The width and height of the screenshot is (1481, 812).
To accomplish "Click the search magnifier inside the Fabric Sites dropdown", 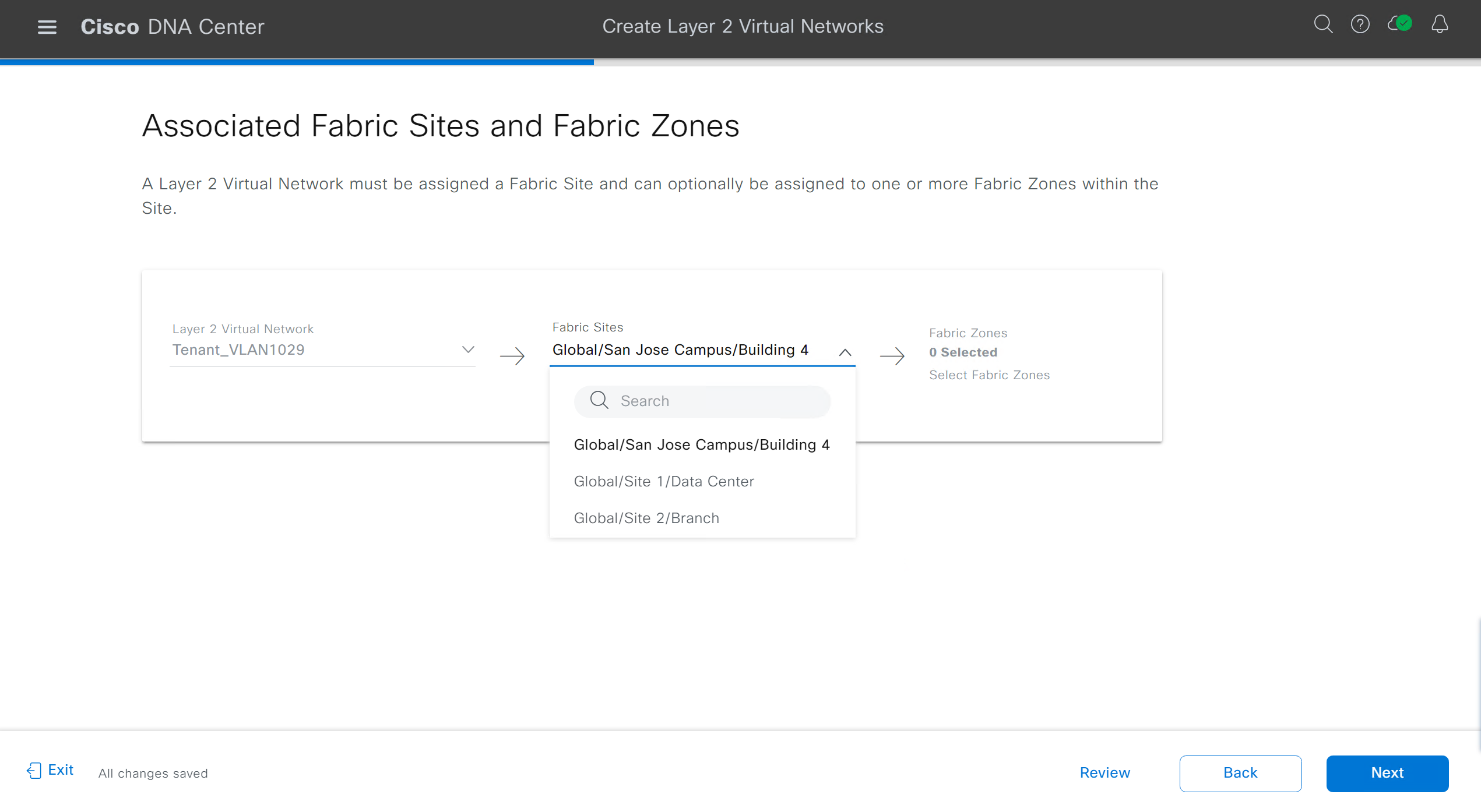I will tap(599, 401).
